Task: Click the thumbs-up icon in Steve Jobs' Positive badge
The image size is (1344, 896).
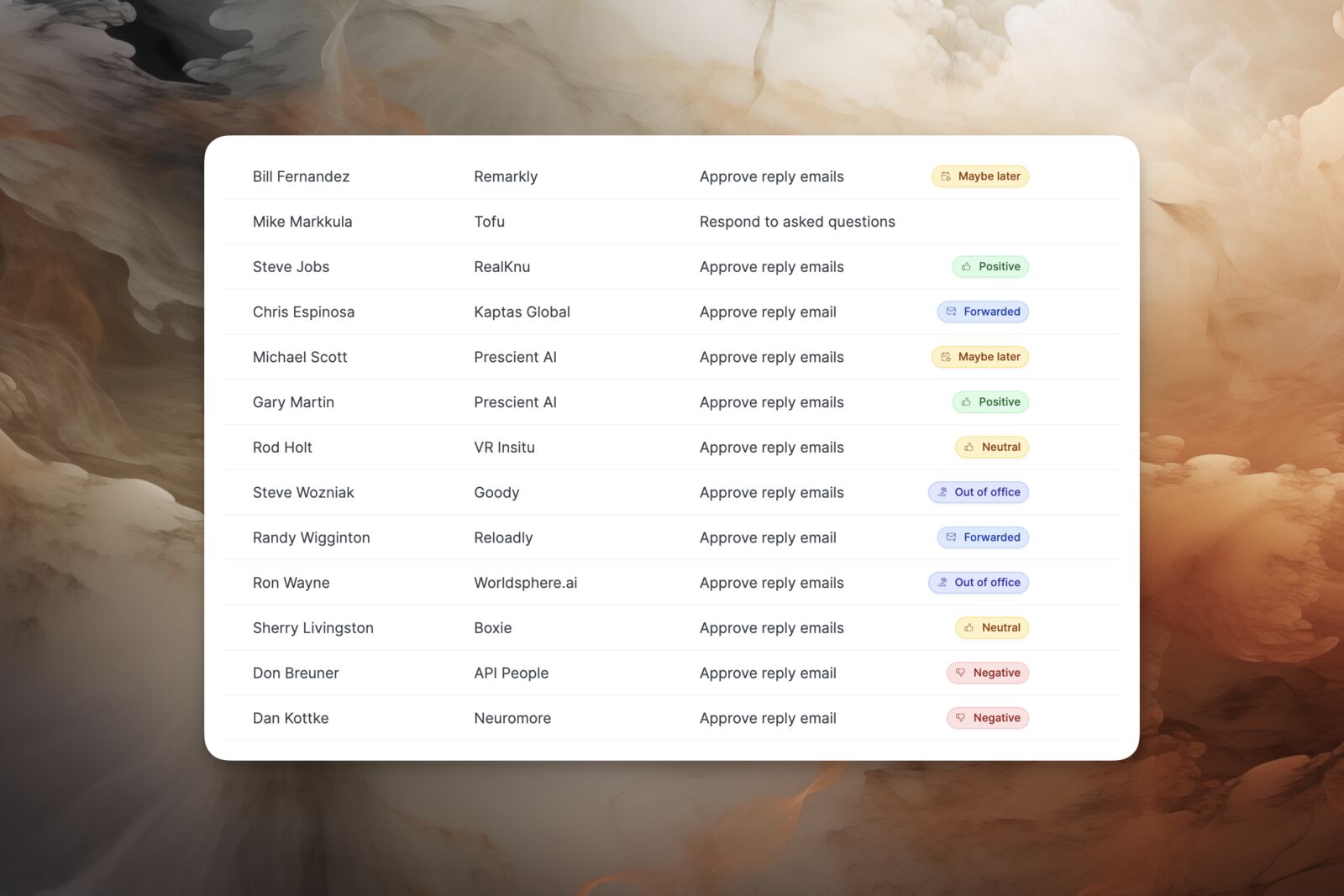Action: point(964,266)
